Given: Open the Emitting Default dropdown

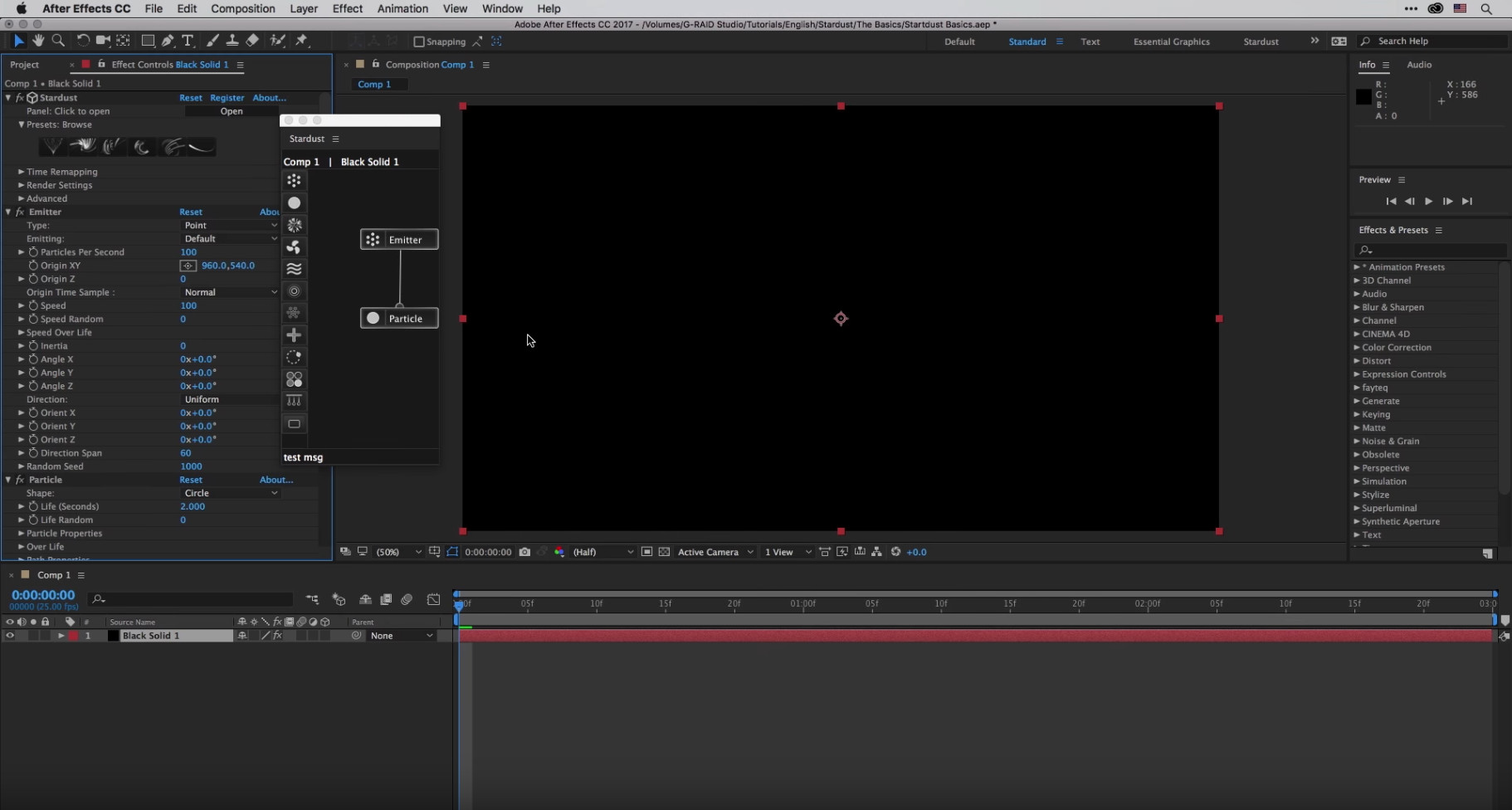Looking at the screenshot, I should coord(230,239).
